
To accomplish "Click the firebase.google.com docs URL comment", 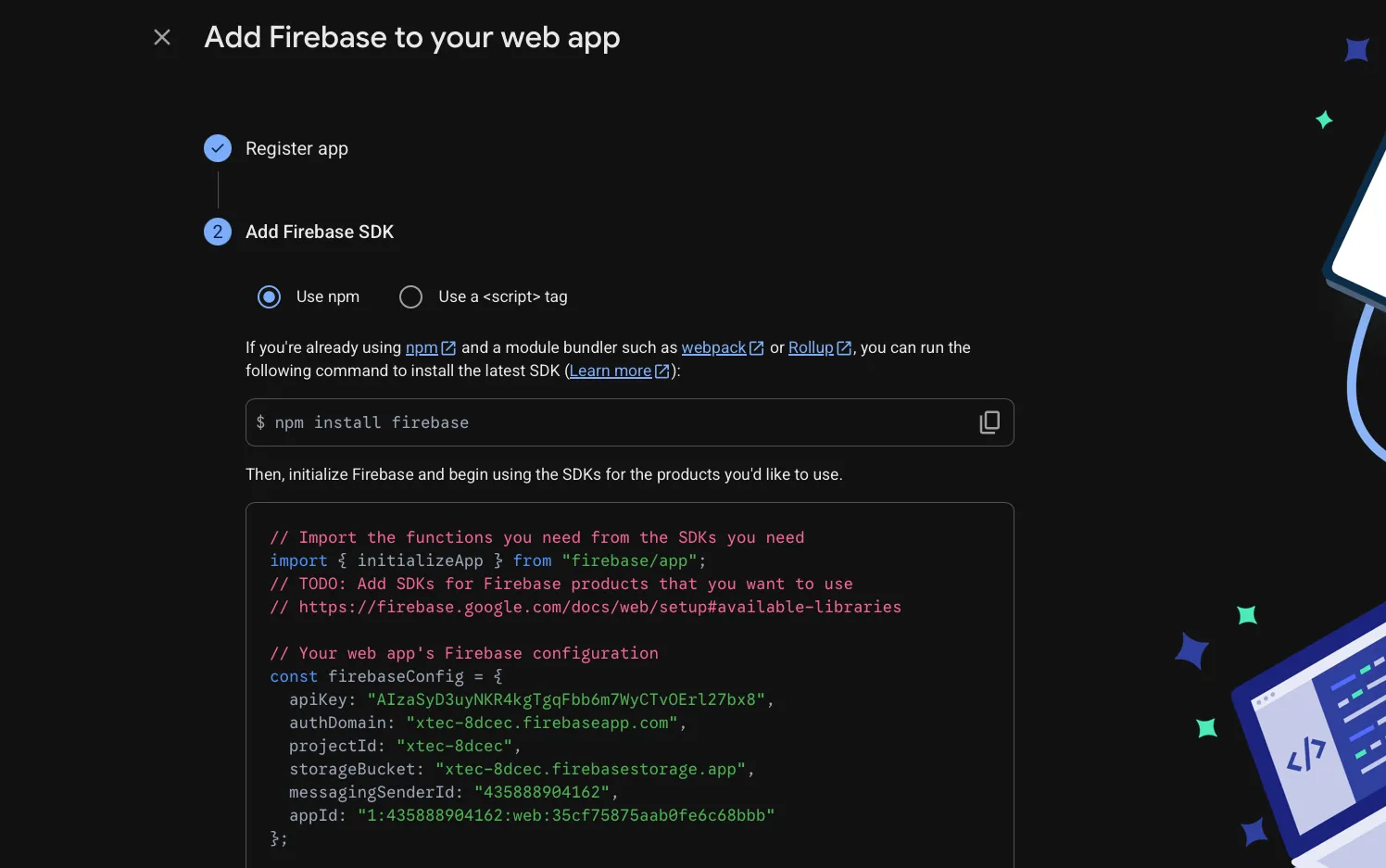I will click(599, 607).
